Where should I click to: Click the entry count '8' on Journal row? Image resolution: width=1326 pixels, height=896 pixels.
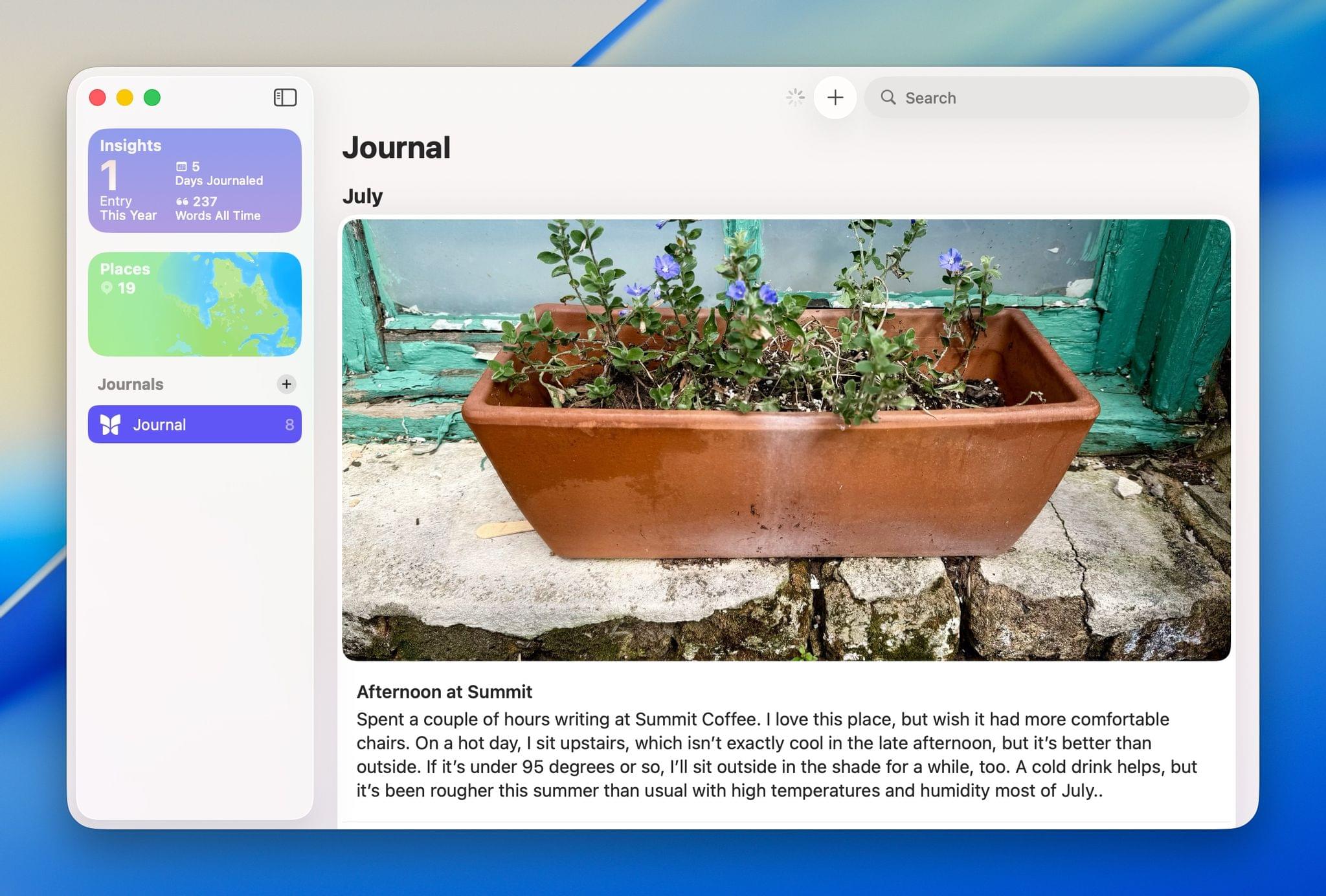289,425
